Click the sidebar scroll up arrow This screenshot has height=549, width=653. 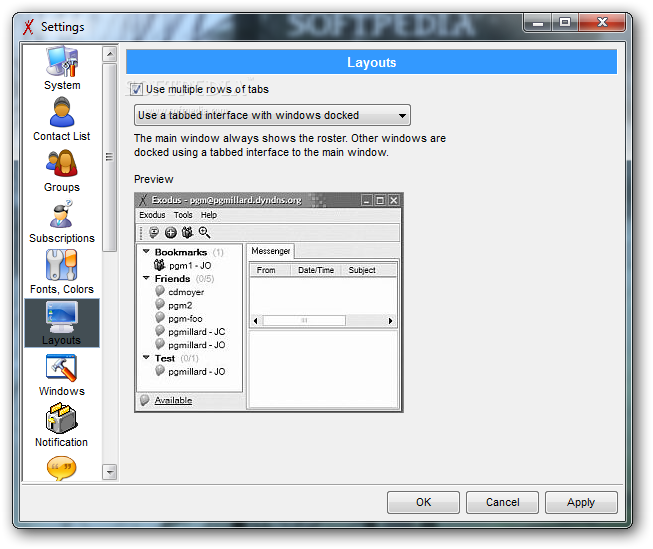click(110, 54)
